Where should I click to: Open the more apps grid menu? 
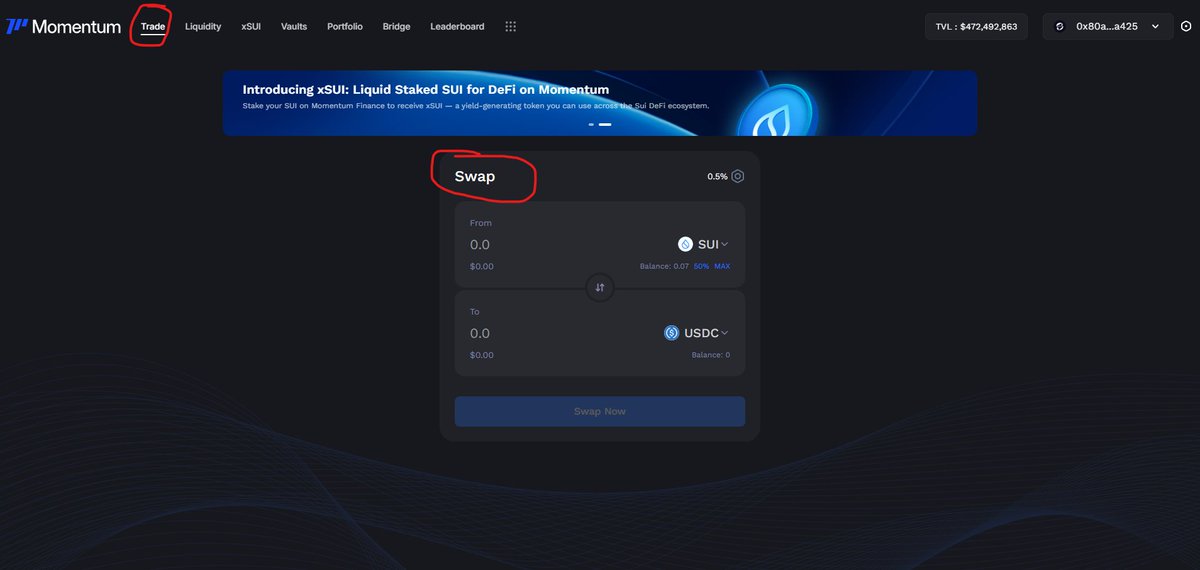click(x=510, y=27)
